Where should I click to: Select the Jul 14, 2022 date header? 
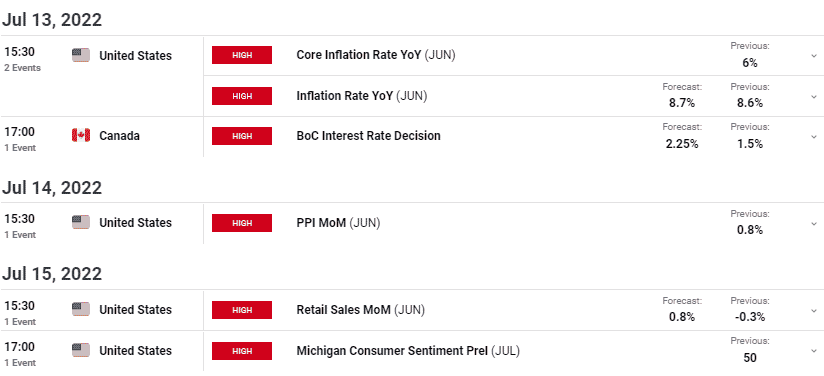tap(52, 188)
